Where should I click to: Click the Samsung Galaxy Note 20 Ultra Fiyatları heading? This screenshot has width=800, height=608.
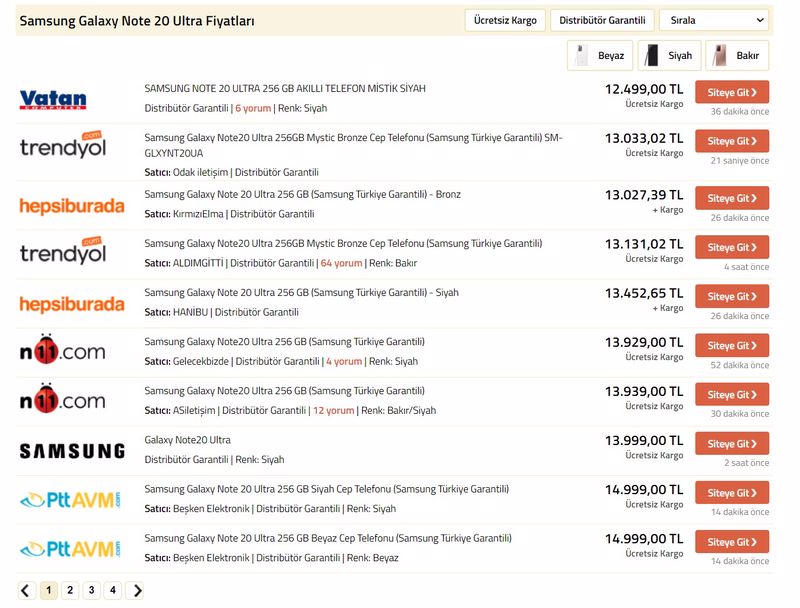coord(137,21)
